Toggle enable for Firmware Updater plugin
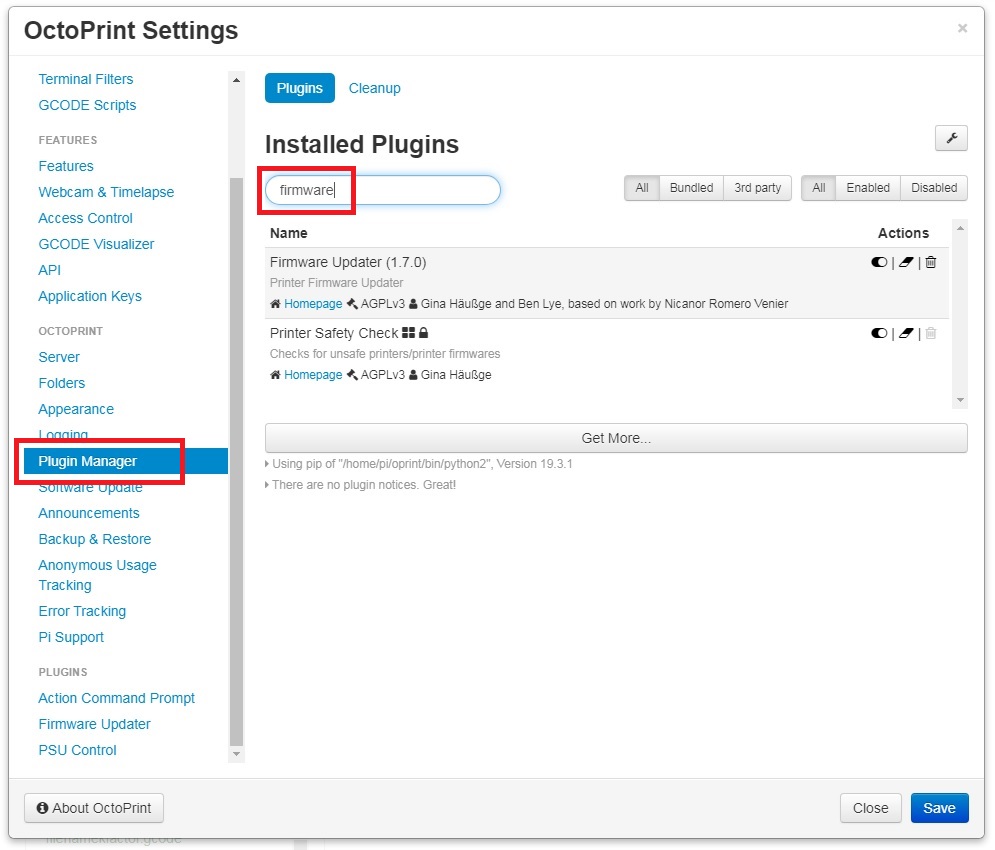Viewport: 995px width, 850px height. (879, 262)
